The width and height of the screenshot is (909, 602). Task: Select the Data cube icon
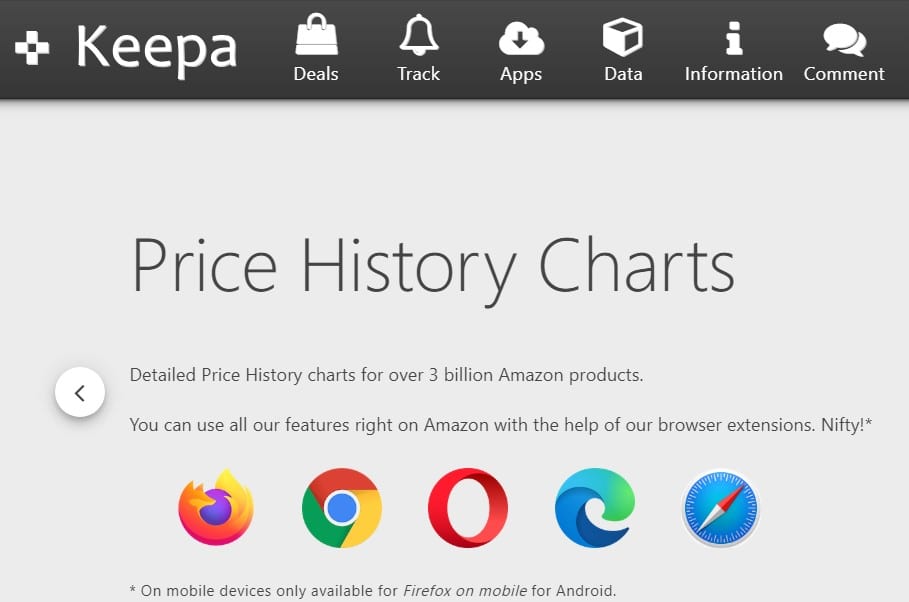click(623, 37)
